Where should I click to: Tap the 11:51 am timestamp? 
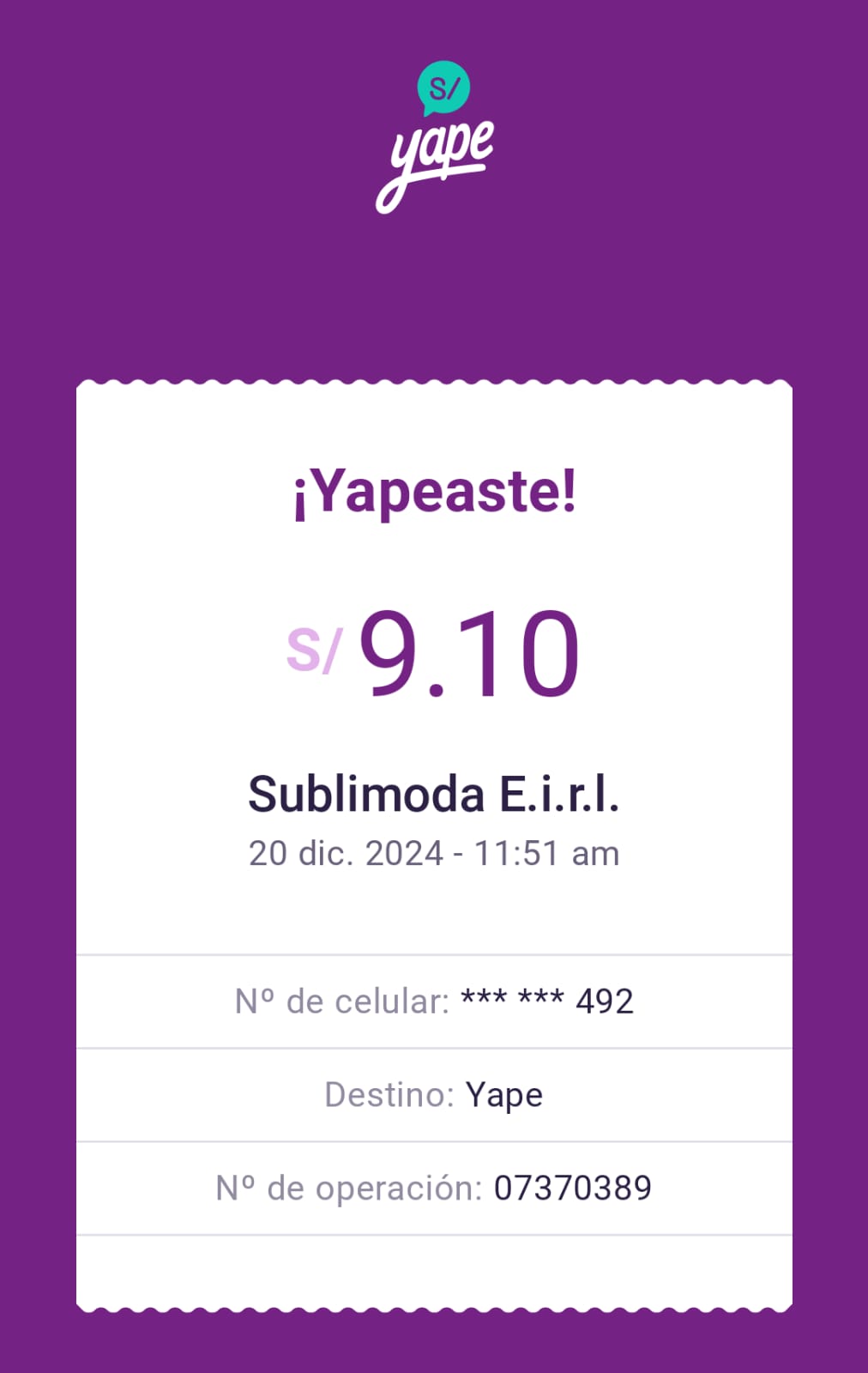click(546, 854)
